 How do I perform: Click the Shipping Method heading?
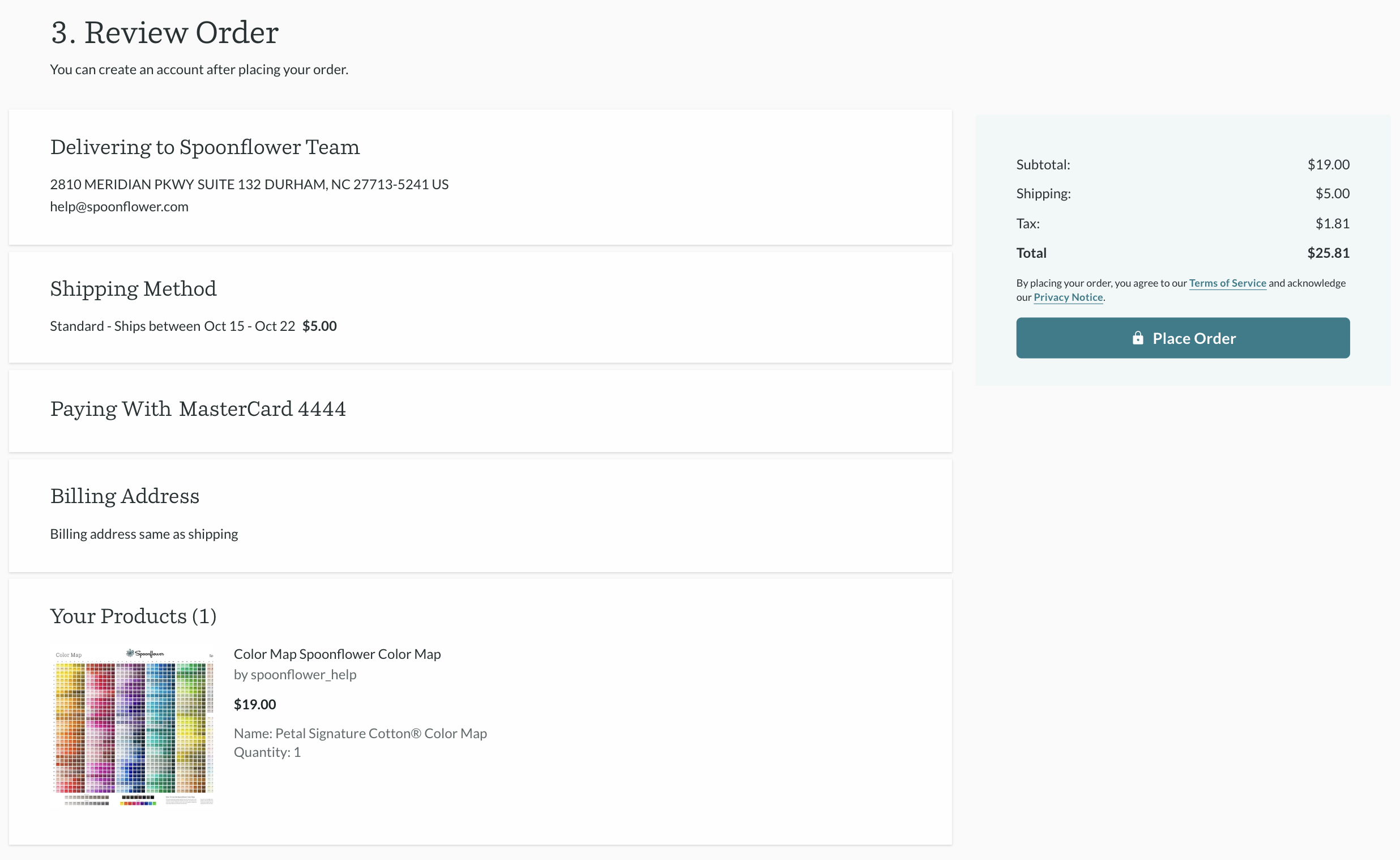click(x=133, y=289)
